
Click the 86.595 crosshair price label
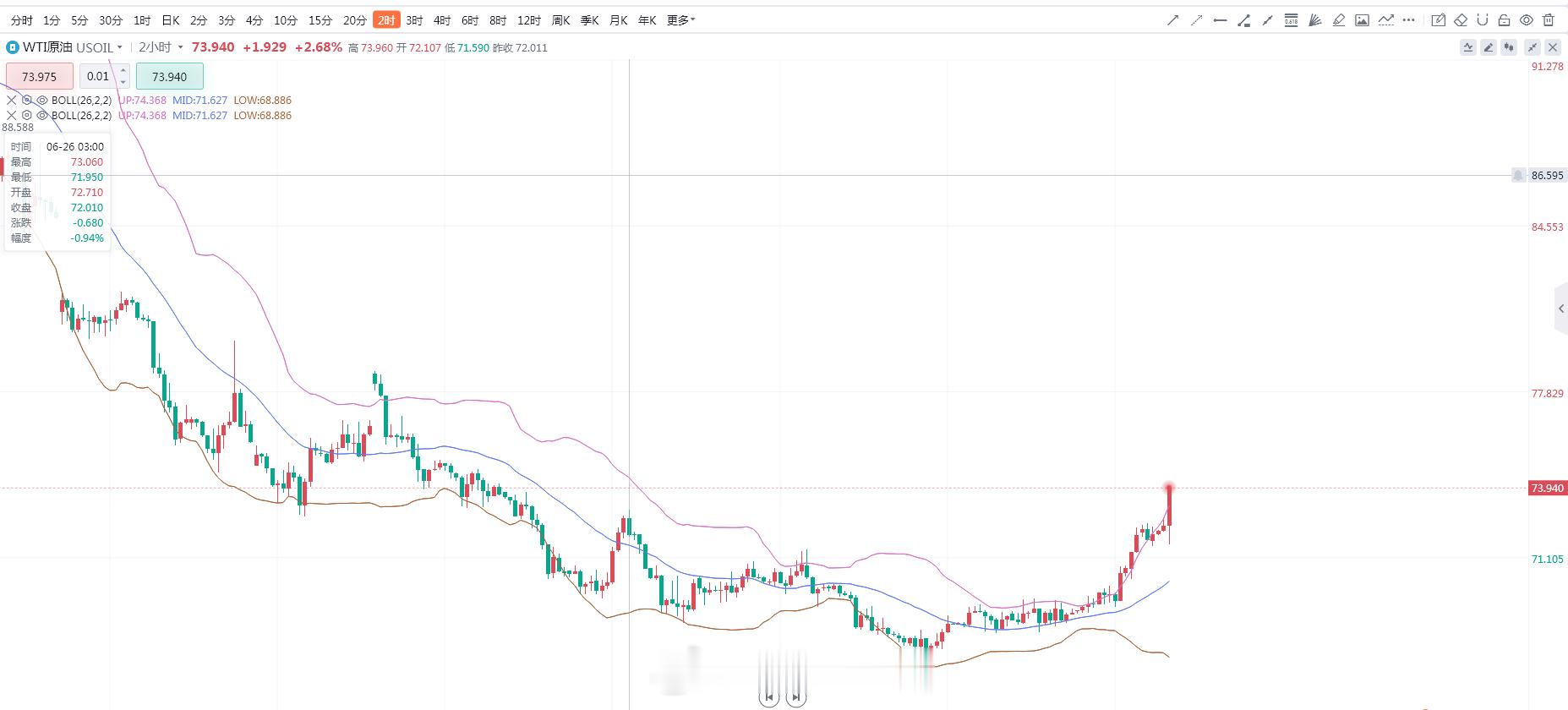1547,175
